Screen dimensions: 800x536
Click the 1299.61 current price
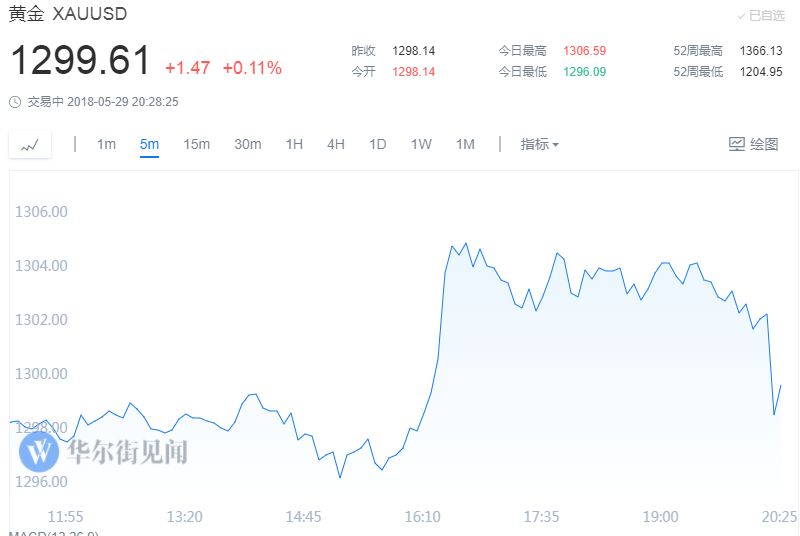80,61
